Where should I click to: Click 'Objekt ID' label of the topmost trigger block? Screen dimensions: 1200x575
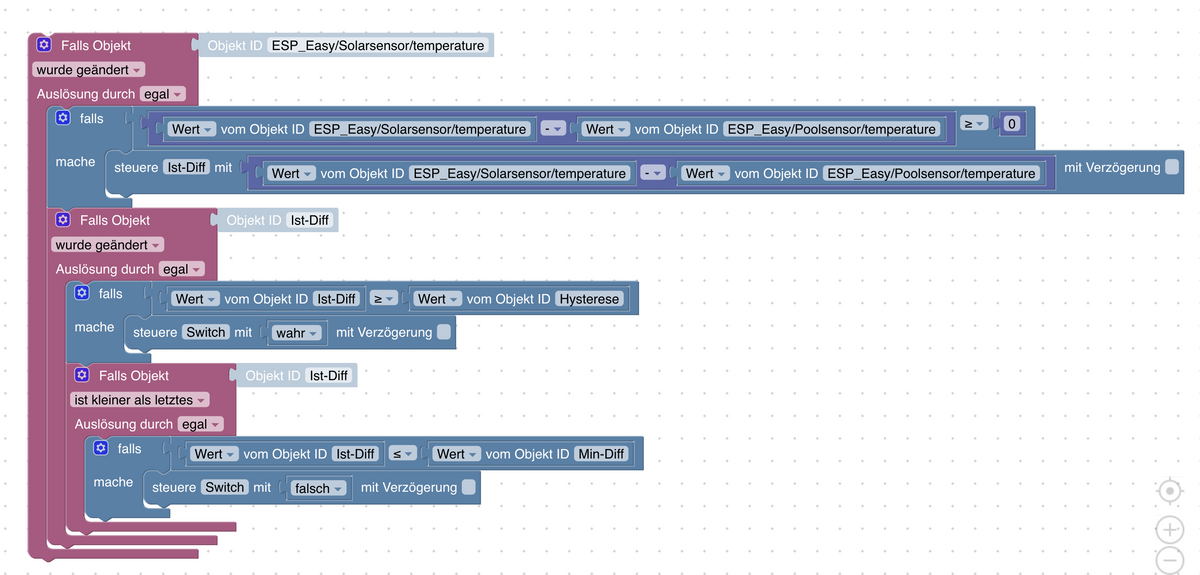pyautogui.click(x=235, y=45)
